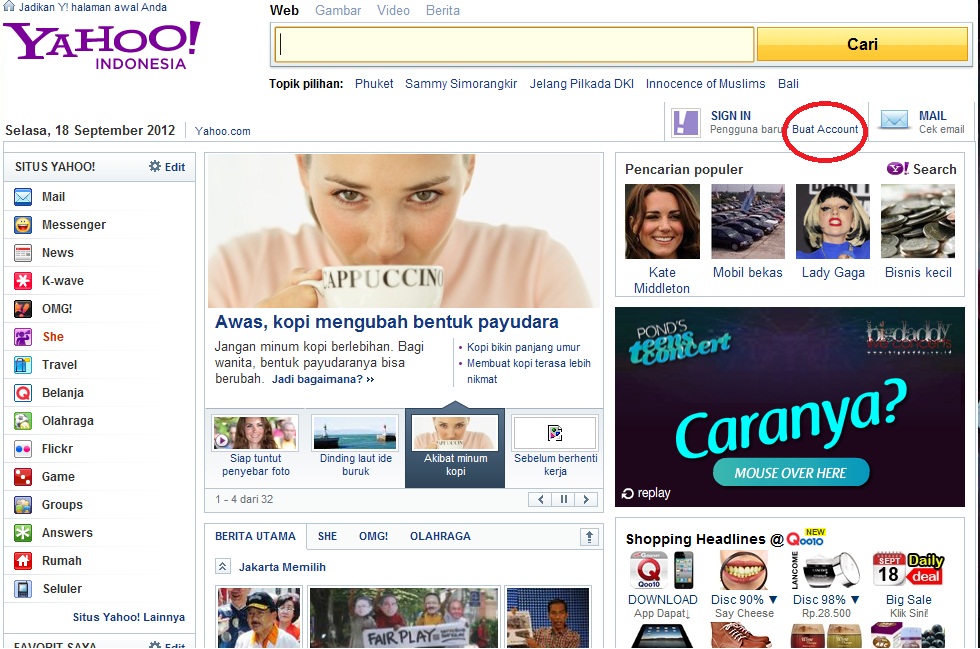Open the Game dice icon

[x=23, y=477]
